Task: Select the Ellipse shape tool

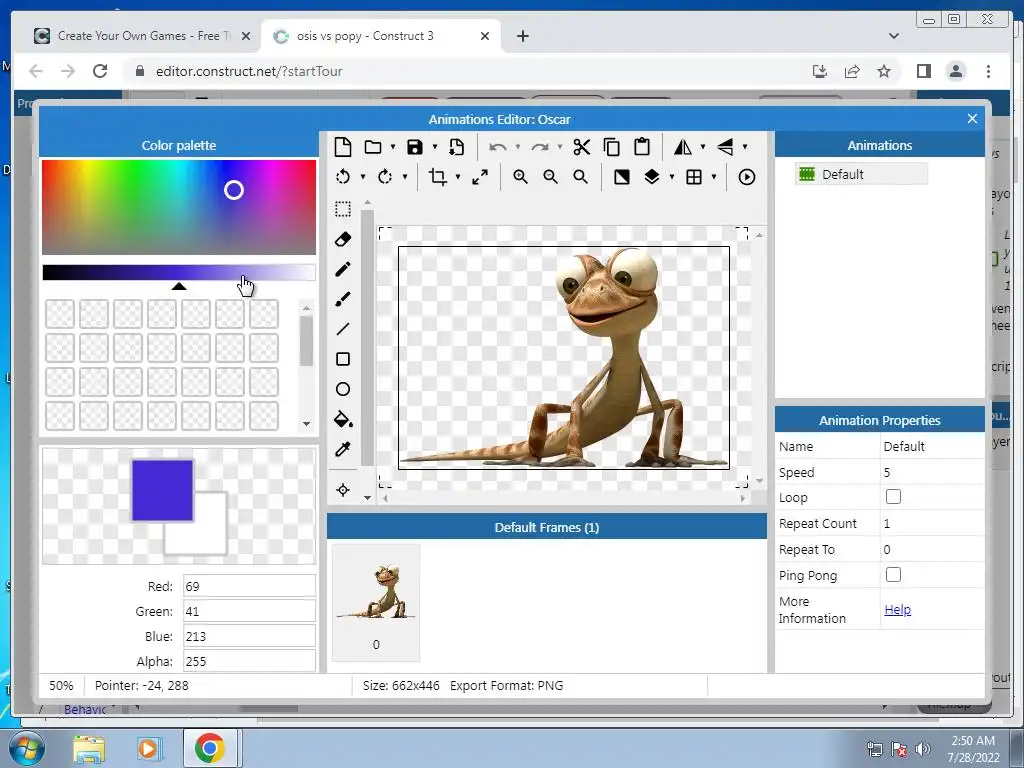Action: (x=343, y=389)
